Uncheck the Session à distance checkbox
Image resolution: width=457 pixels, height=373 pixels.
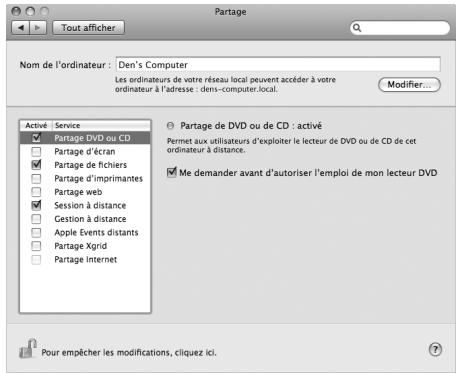[36, 205]
